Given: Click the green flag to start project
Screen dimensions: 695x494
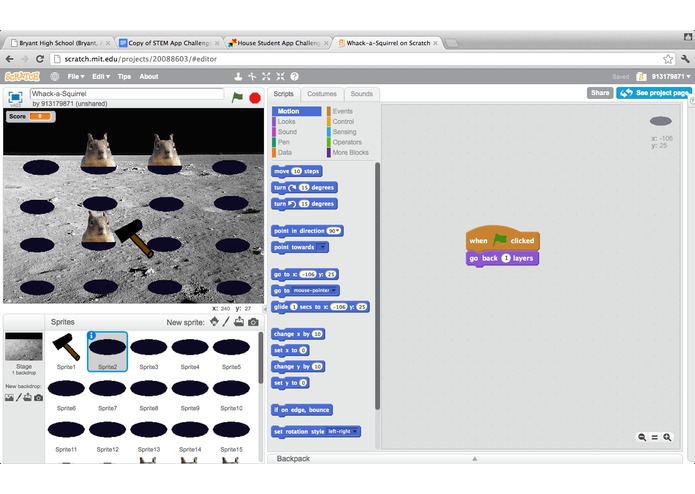Looking at the screenshot, I should [x=237, y=97].
